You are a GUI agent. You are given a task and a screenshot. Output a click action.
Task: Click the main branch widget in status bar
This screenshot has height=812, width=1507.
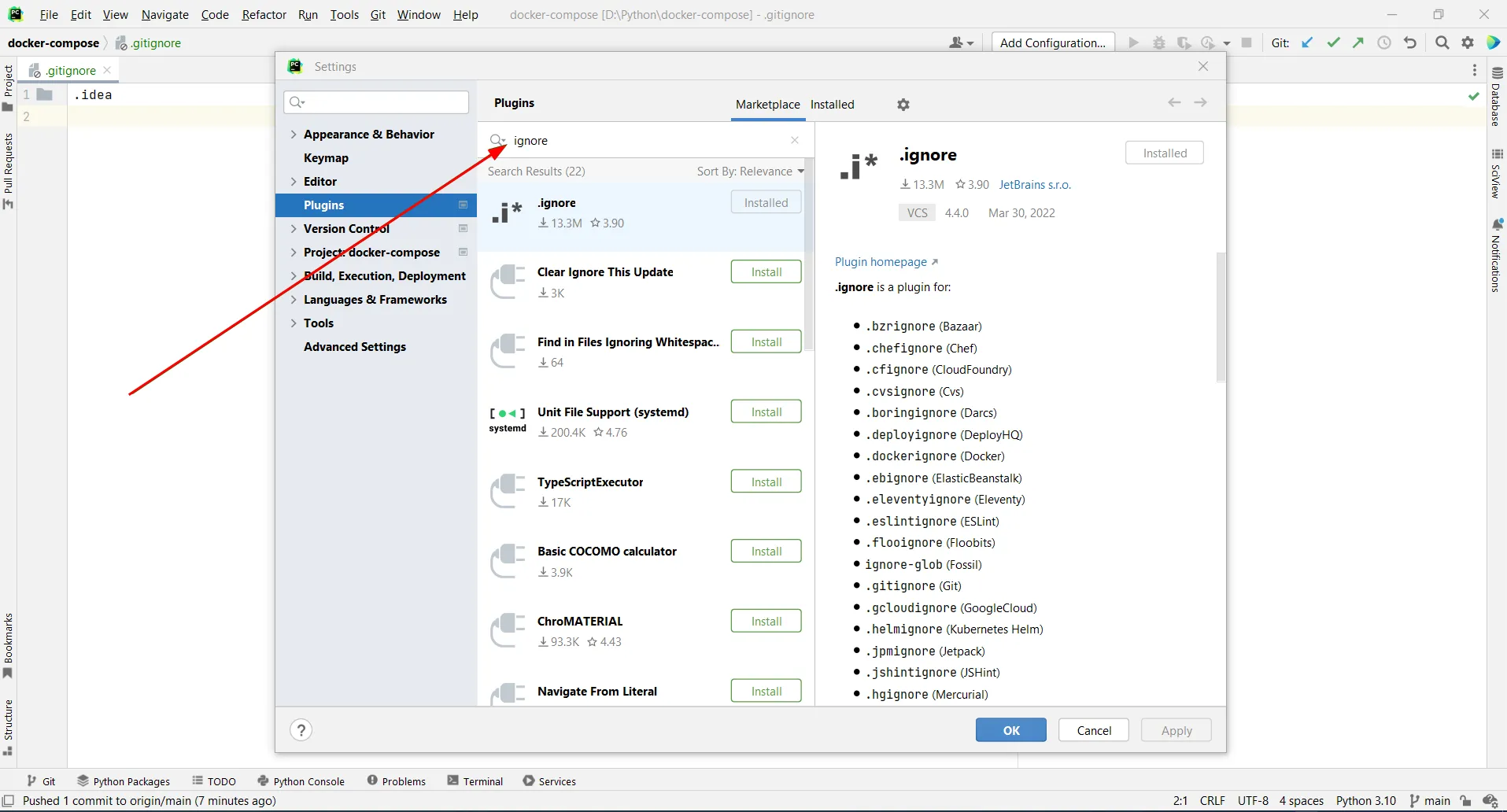(1430, 801)
